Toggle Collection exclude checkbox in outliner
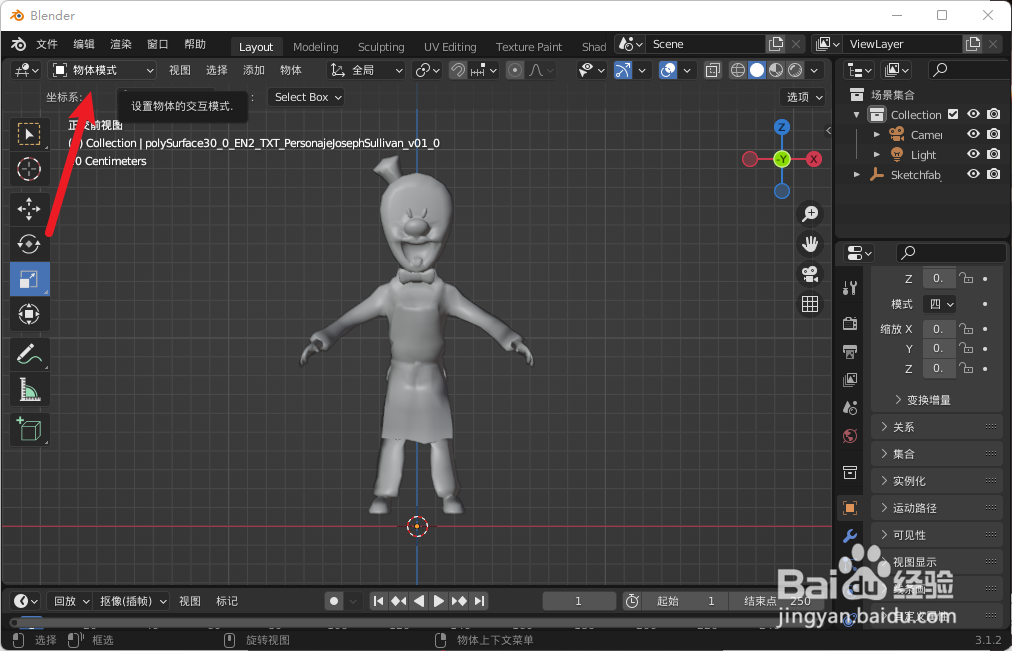Screen dimensions: 1012x651 click(x=953, y=114)
